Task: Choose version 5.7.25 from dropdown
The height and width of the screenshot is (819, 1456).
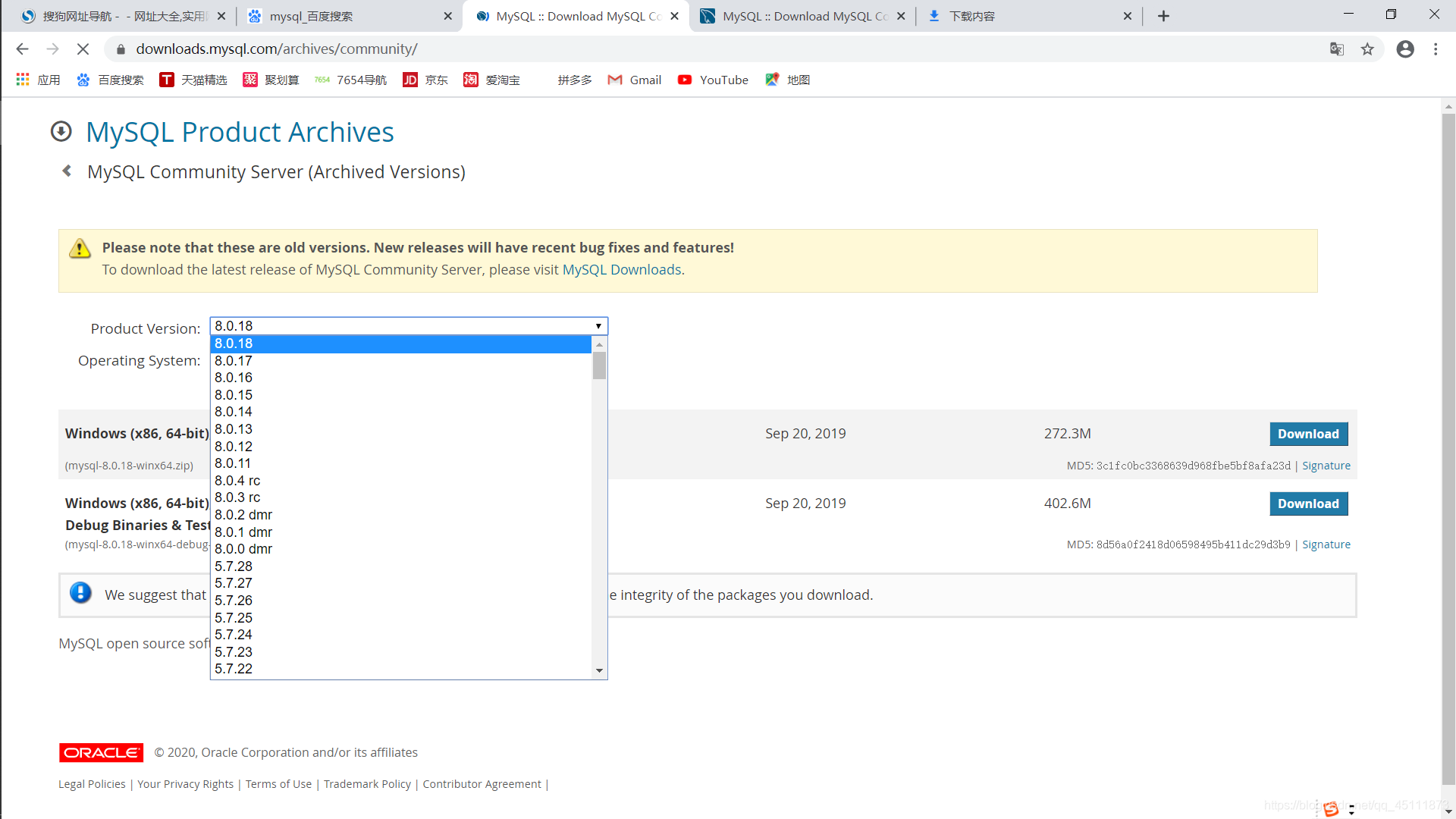Action: 400,618
